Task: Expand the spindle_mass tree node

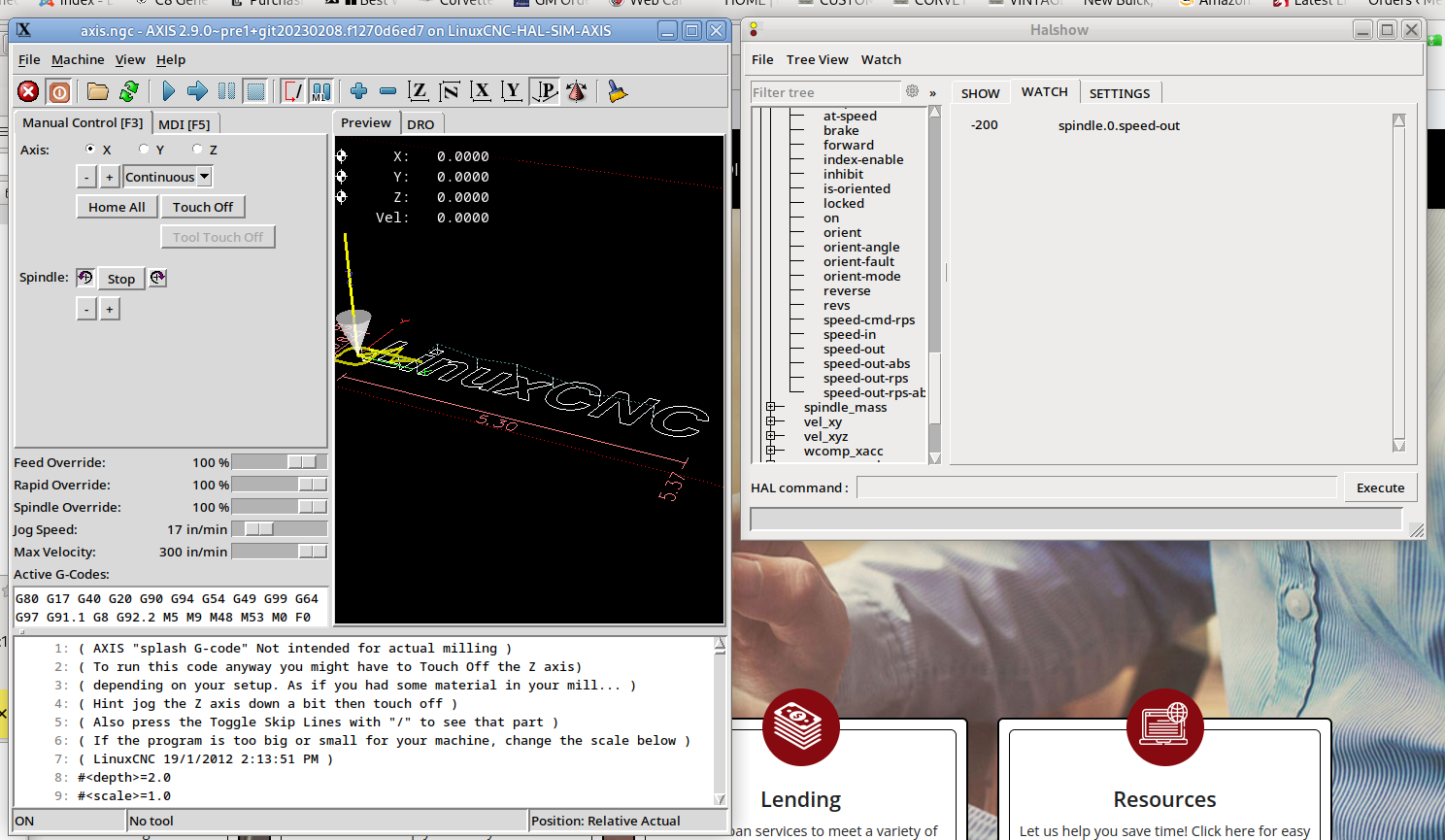Action: (x=770, y=408)
